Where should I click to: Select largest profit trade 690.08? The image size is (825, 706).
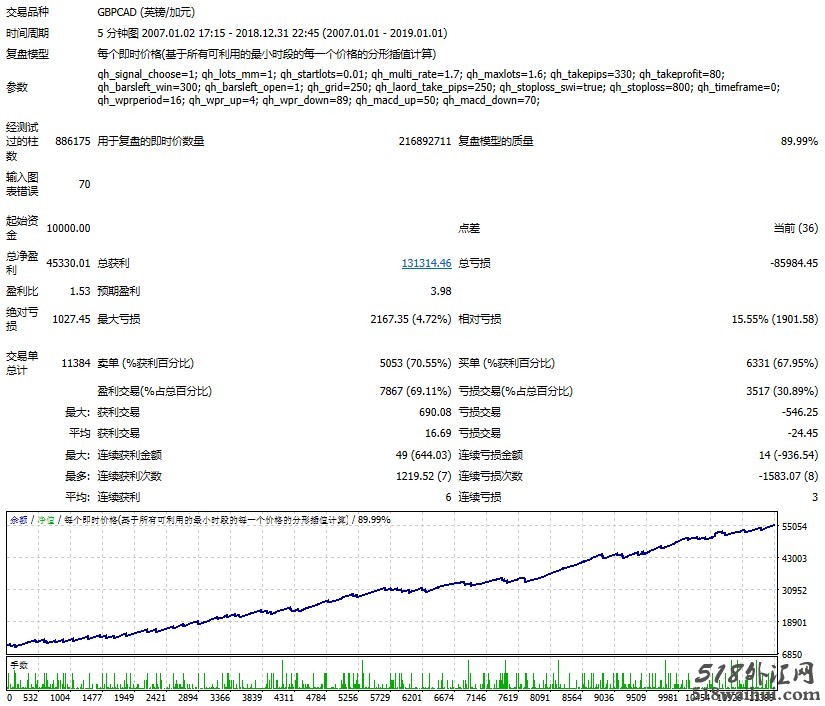(435, 412)
